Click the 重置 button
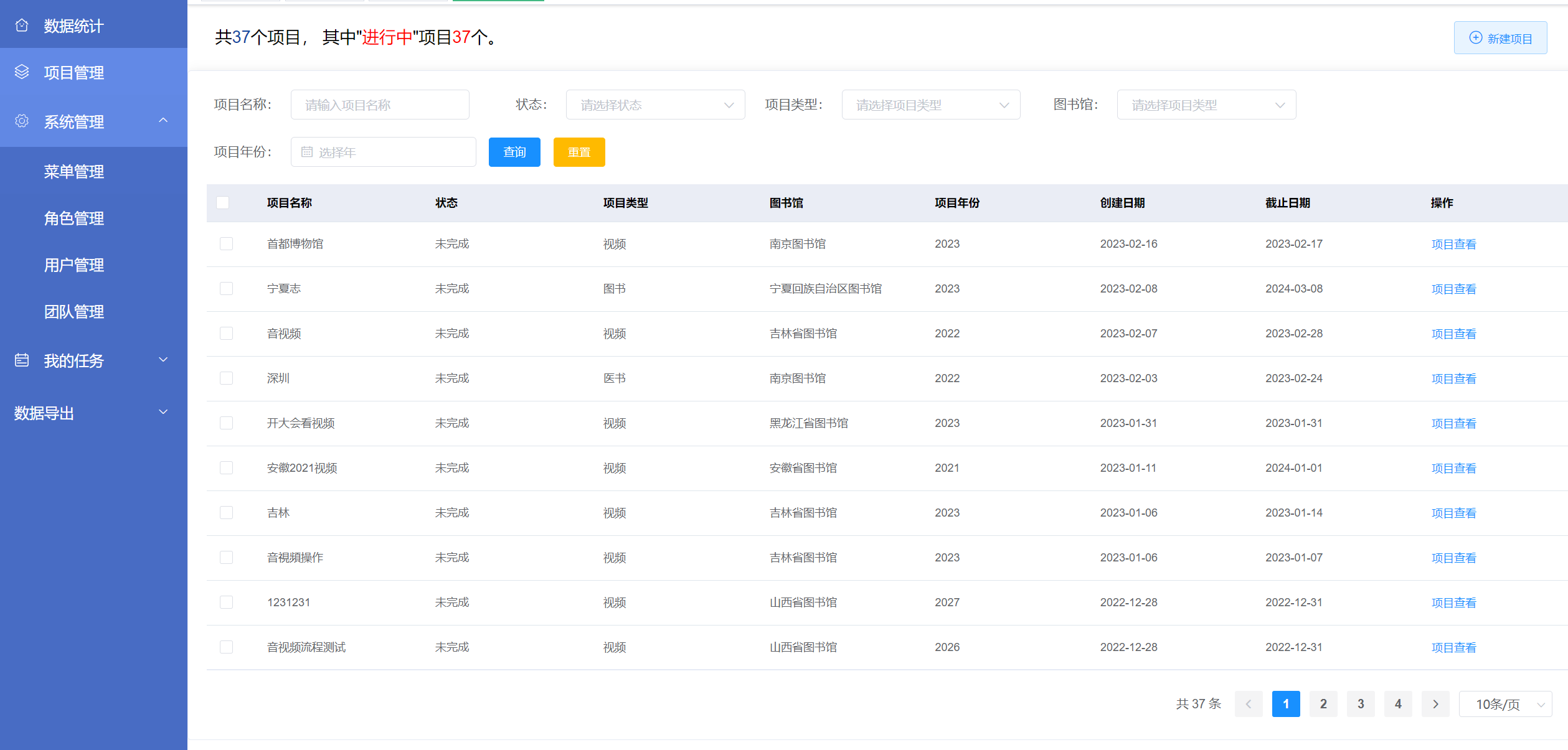Viewport: 1568px width, 750px height. click(x=579, y=152)
